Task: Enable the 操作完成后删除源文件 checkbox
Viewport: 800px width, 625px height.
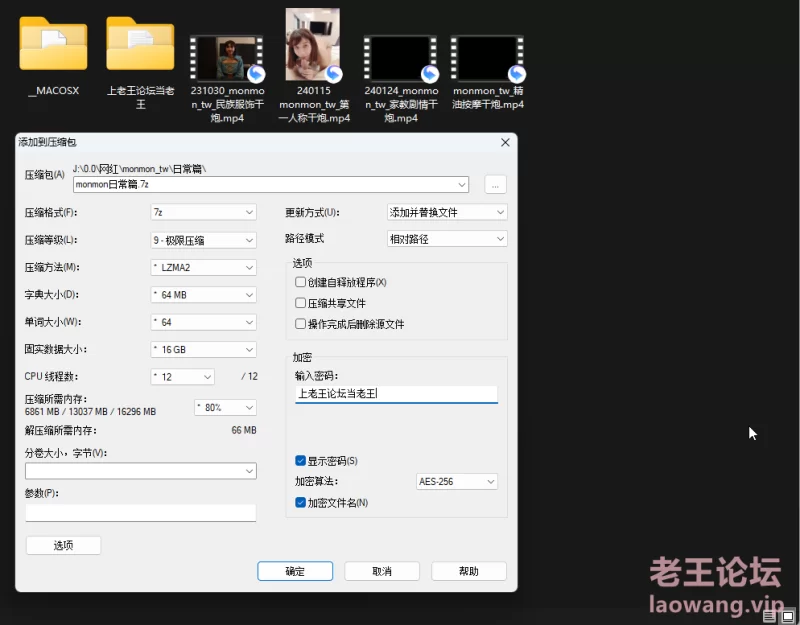Action: pyautogui.click(x=301, y=324)
